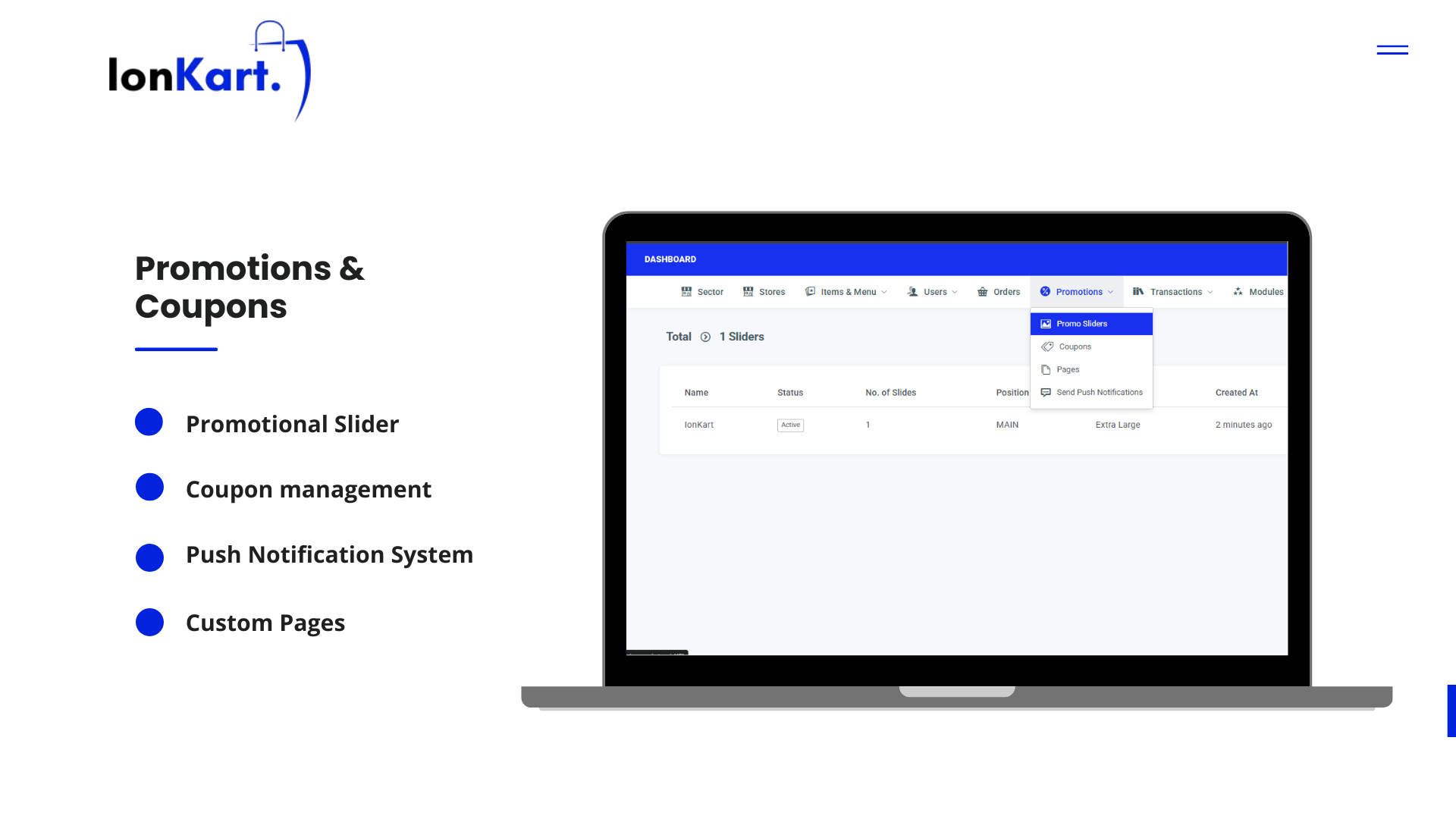The image size is (1456, 819).
Task: Click the Pages icon in dropdown
Action: pyautogui.click(x=1046, y=369)
